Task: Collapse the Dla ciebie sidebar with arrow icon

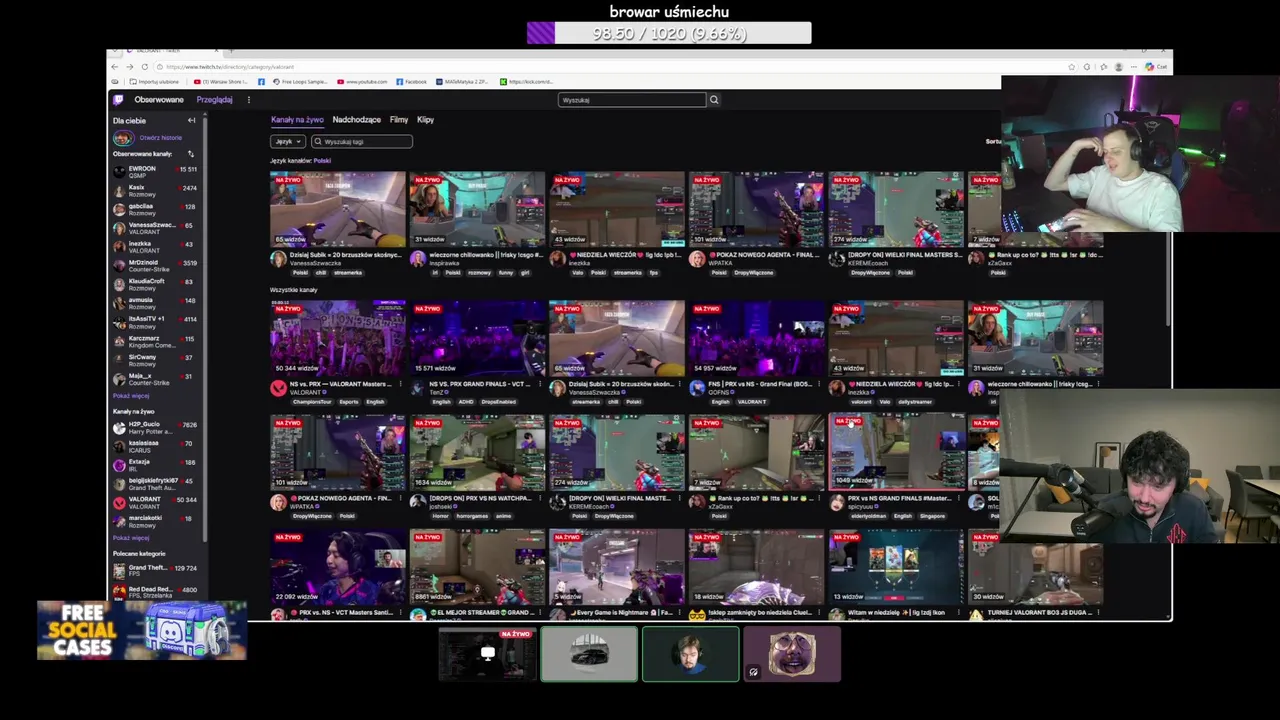Action: coord(191,120)
